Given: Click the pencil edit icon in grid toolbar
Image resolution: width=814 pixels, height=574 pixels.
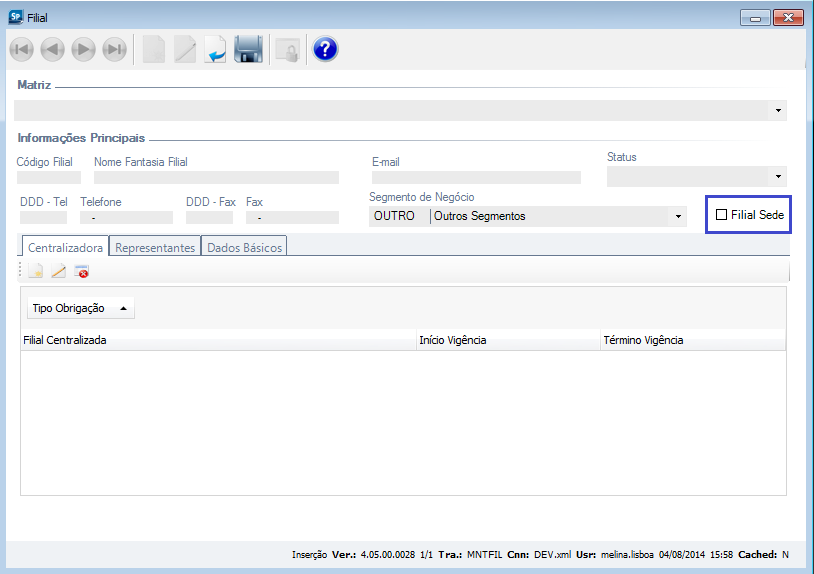Looking at the screenshot, I should tap(58, 271).
